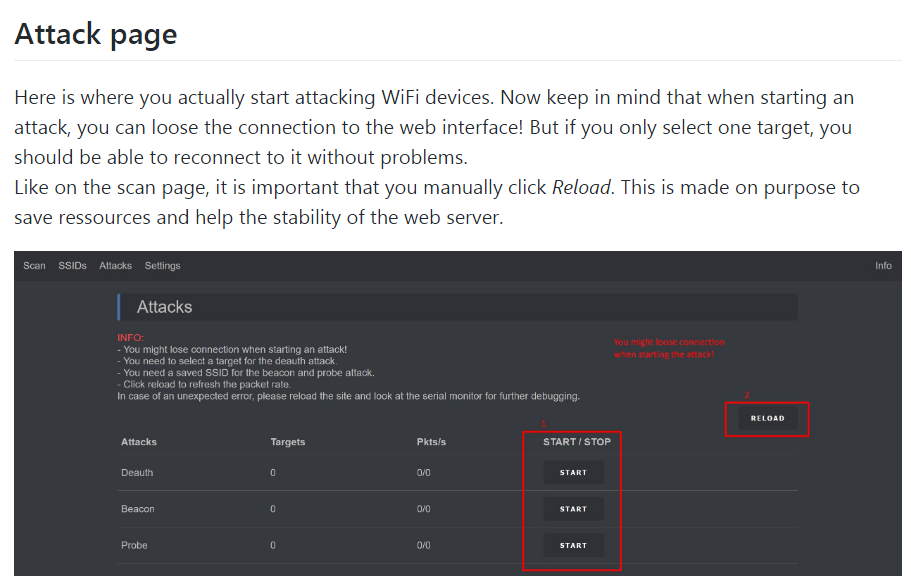The width and height of the screenshot is (911, 585).
Task: Click the italic Reload word in paragraph
Action: [x=581, y=188]
